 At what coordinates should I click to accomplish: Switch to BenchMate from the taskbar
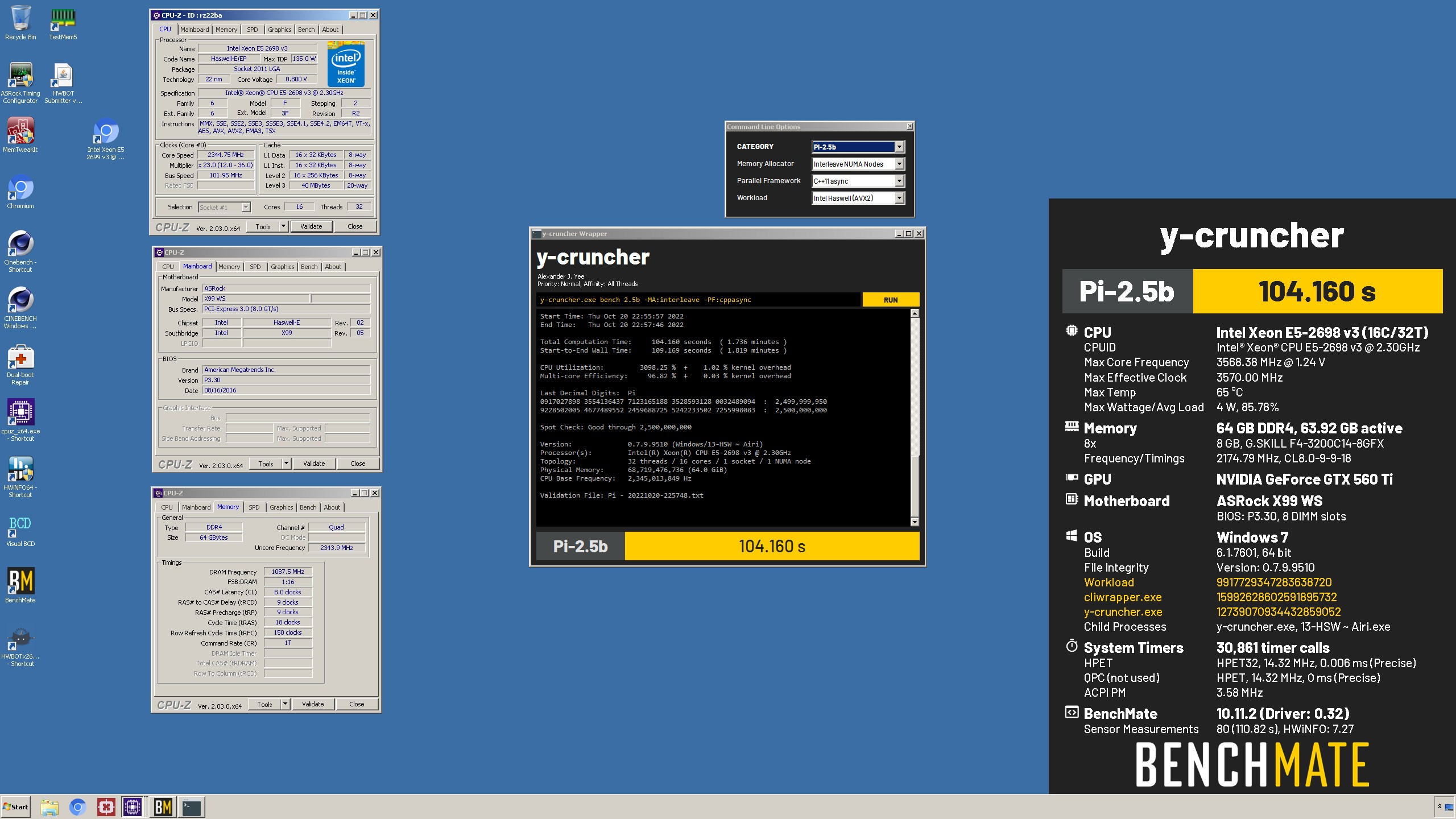pyautogui.click(x=163, y=807)
